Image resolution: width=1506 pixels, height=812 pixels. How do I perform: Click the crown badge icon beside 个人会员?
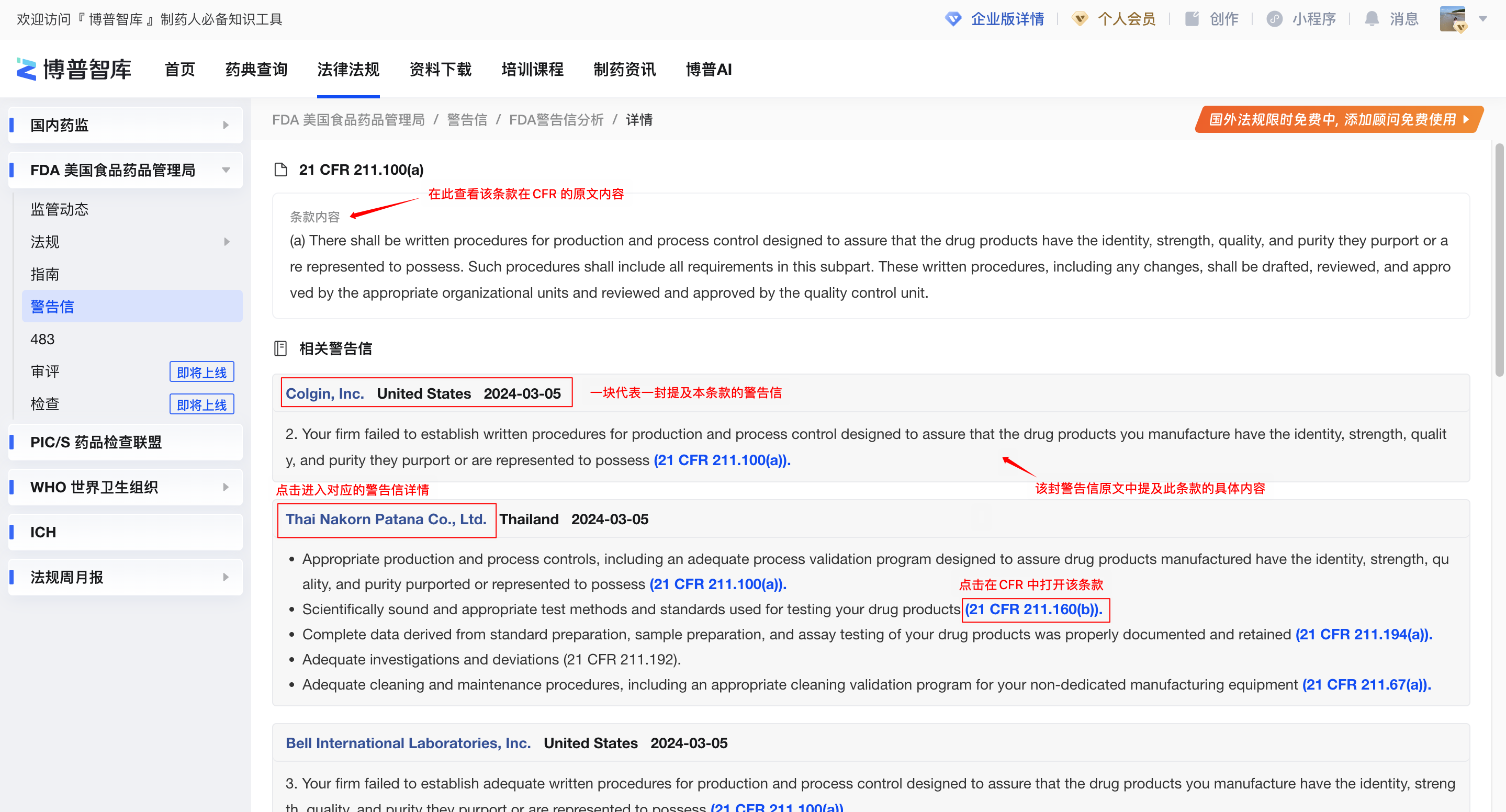coord(1080,19)
